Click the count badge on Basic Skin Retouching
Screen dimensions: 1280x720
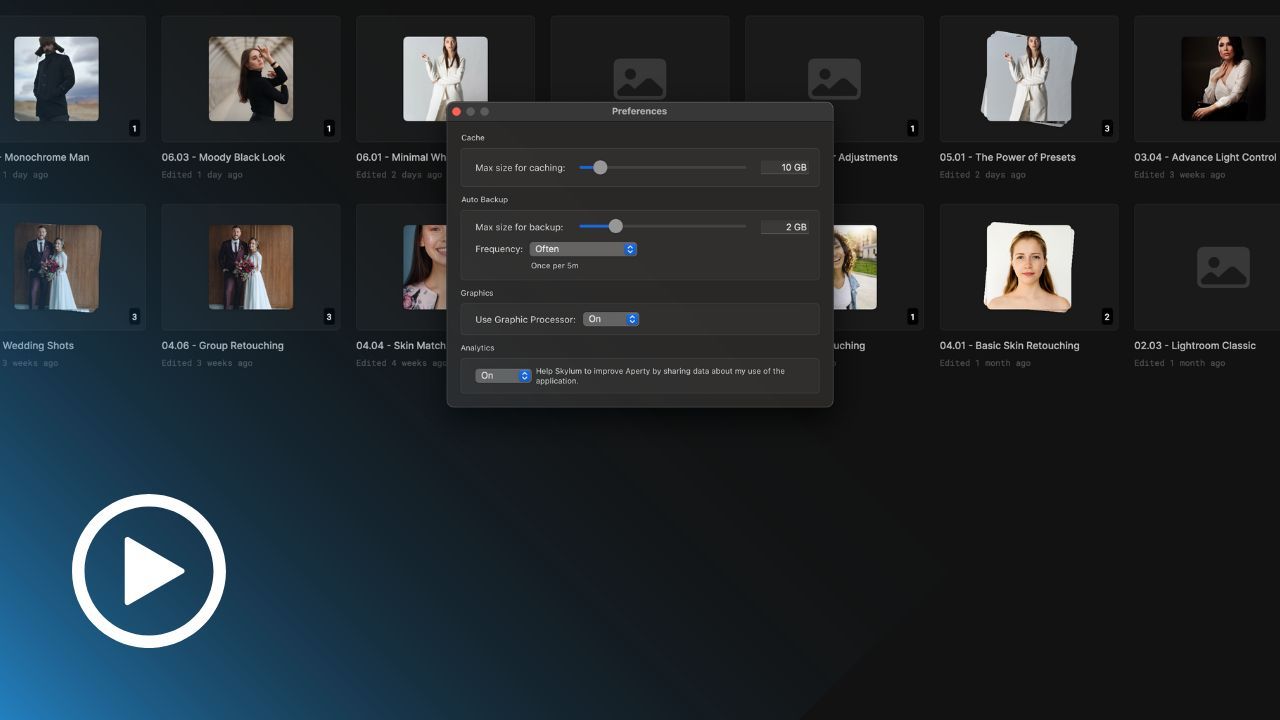click(x=1107, y=317)
